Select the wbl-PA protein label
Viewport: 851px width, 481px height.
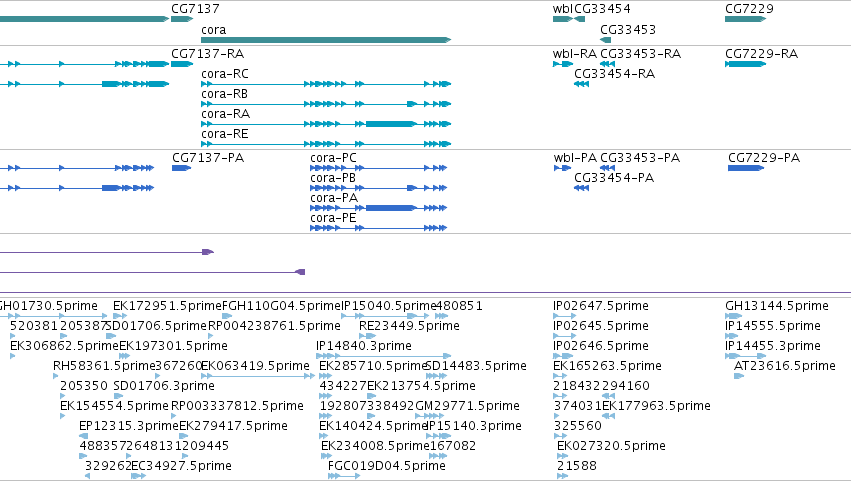575,158
